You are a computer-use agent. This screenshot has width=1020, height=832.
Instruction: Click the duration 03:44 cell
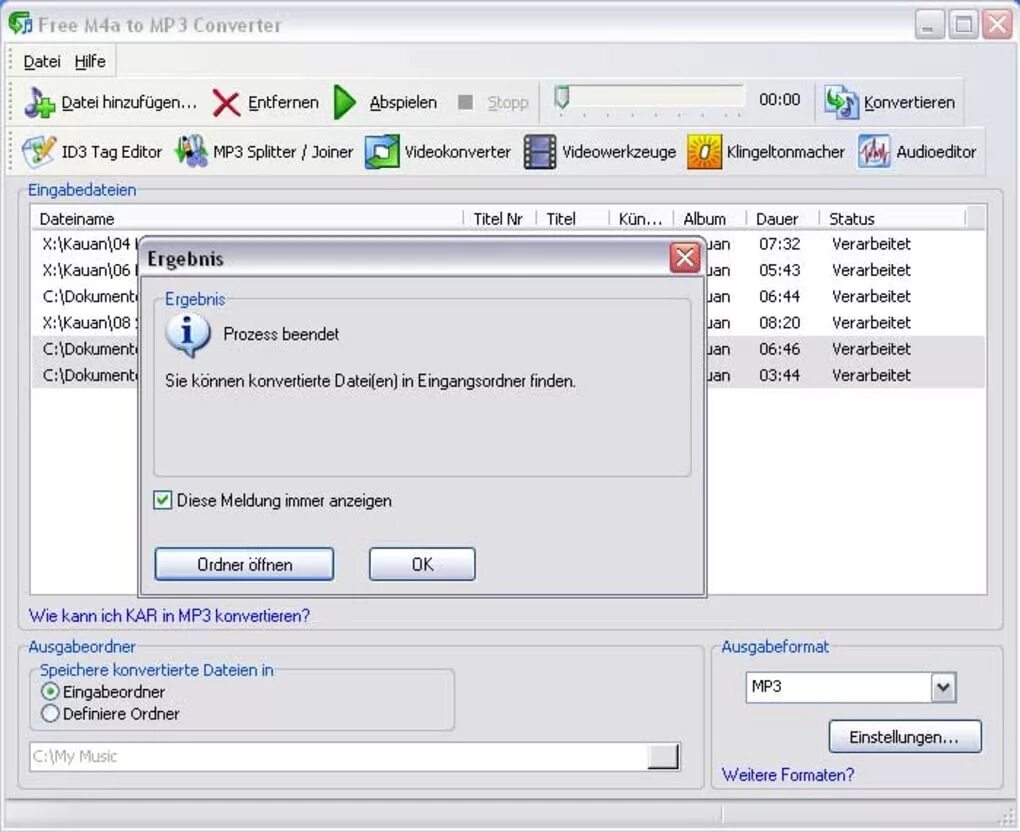pos(779,375)
